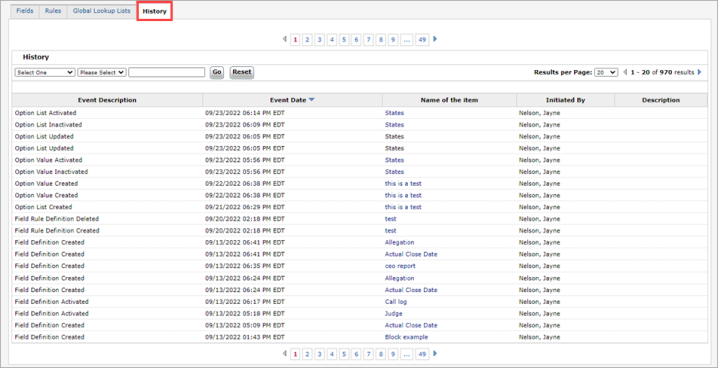
Task: Open Allegation link dated 06:41 PM
Action: coord(399,243)
